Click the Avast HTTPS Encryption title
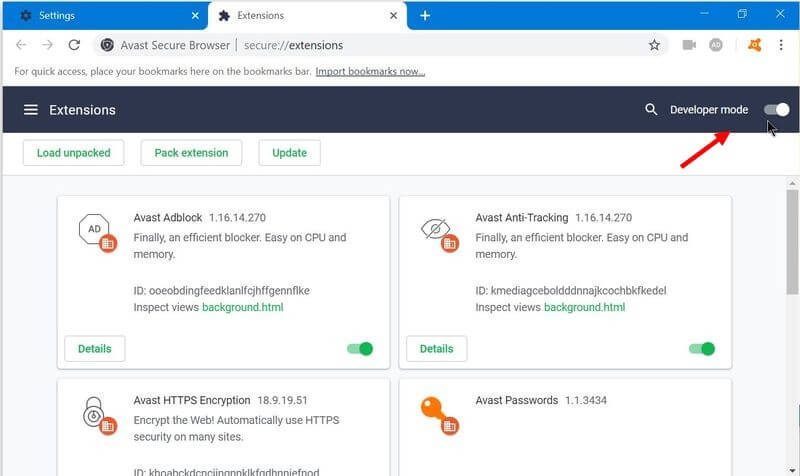The height and width of the screenshot is (476, 800). click(192, 400)
